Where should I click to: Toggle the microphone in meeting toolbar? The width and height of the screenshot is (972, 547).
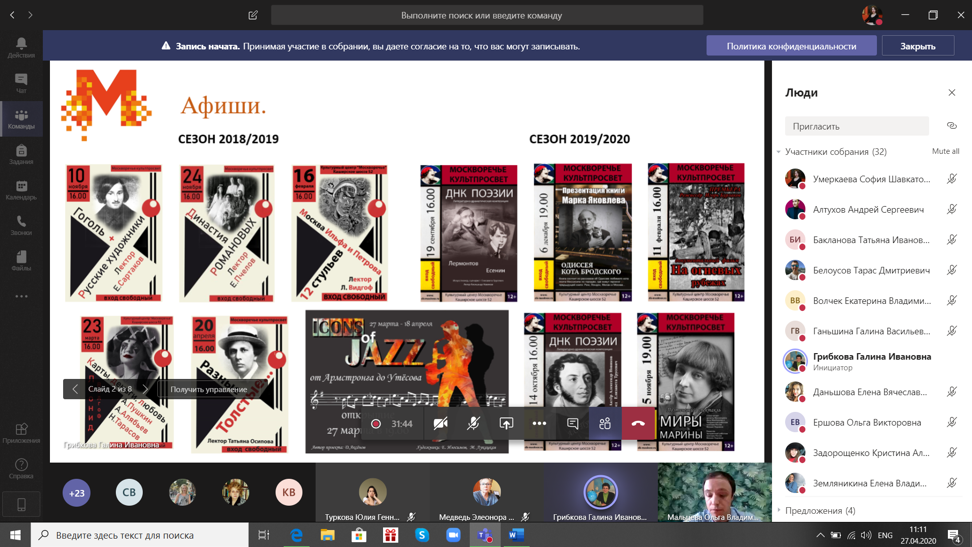pos(473,424)
